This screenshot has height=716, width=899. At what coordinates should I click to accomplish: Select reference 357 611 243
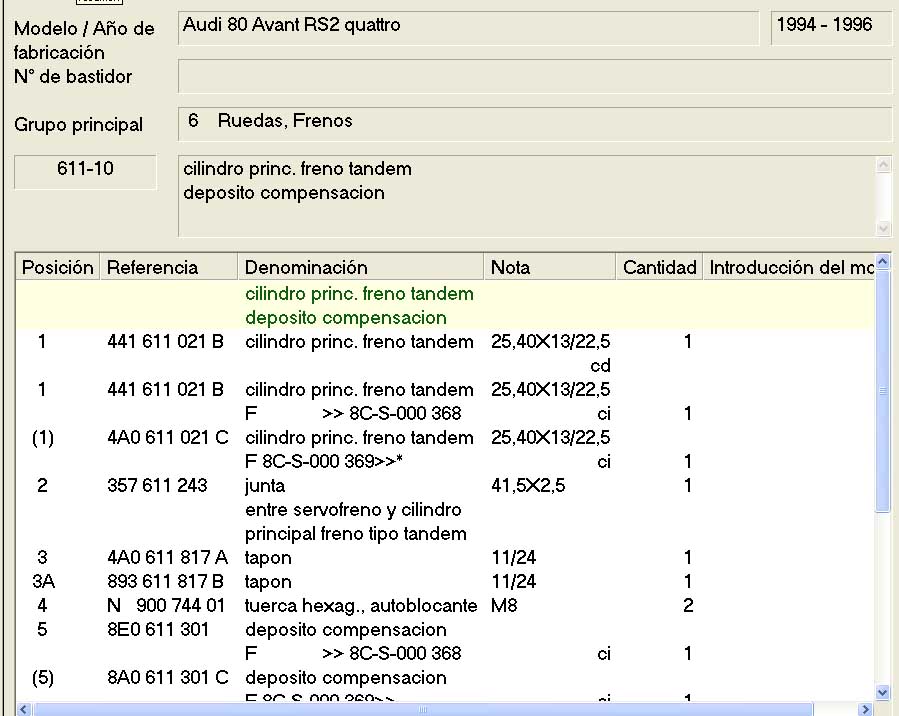(x=157, y=486)
